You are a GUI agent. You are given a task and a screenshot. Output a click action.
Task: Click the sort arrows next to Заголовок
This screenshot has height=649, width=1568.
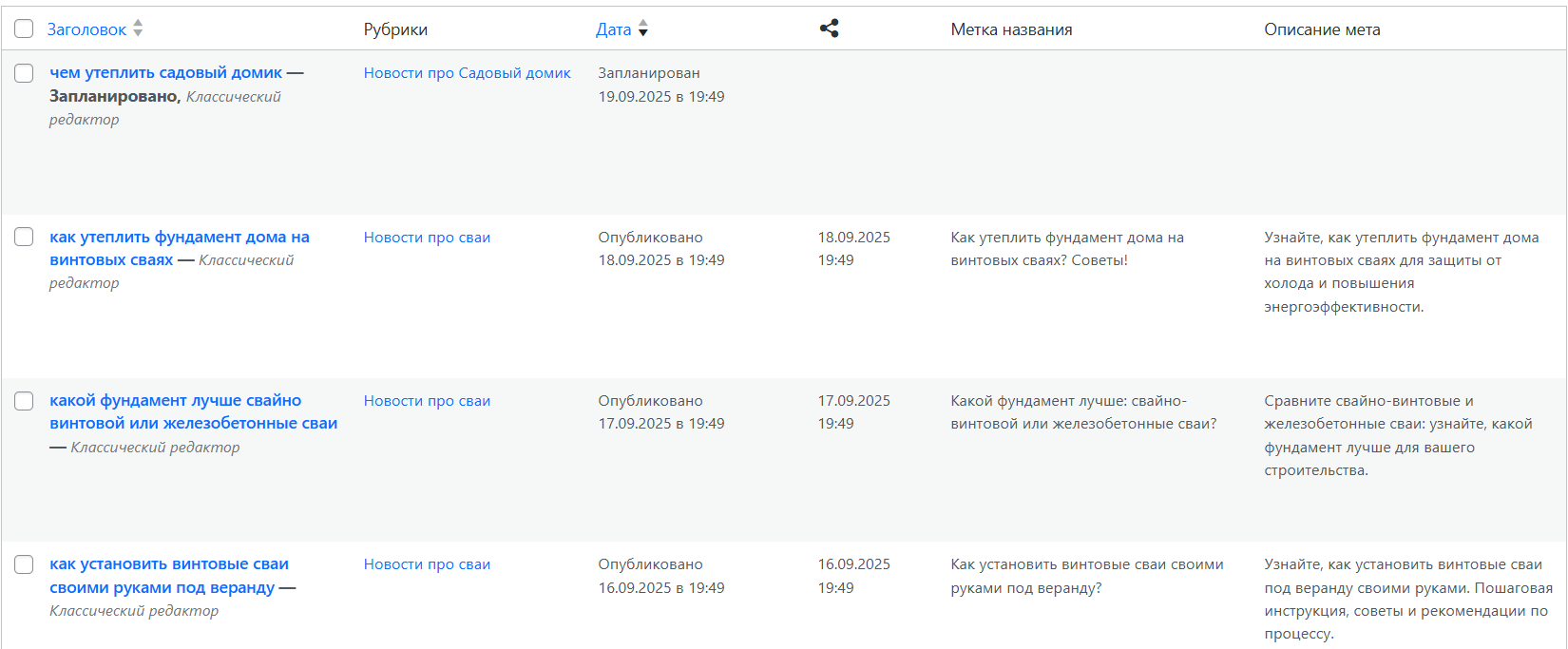(138, 29)
